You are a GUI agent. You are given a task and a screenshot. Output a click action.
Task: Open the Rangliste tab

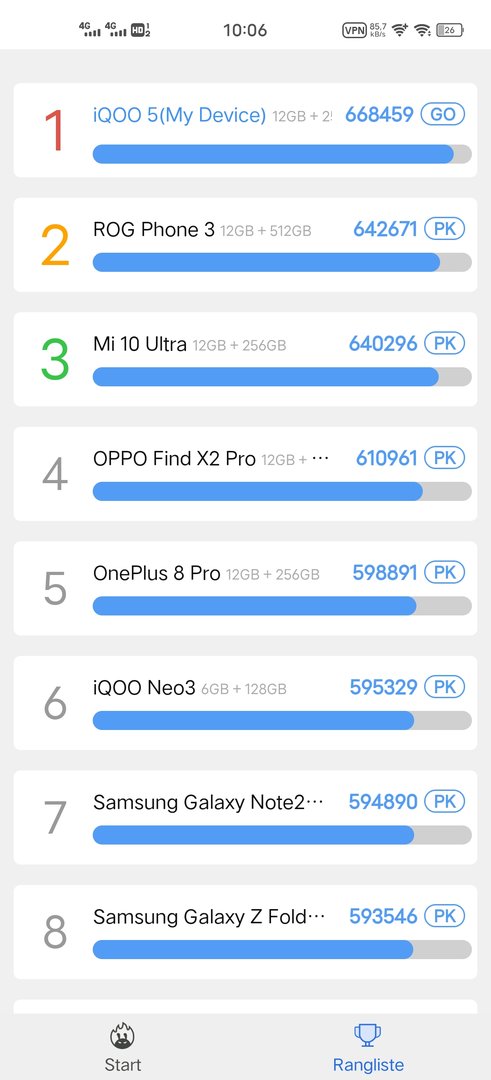coord(368,1047)
